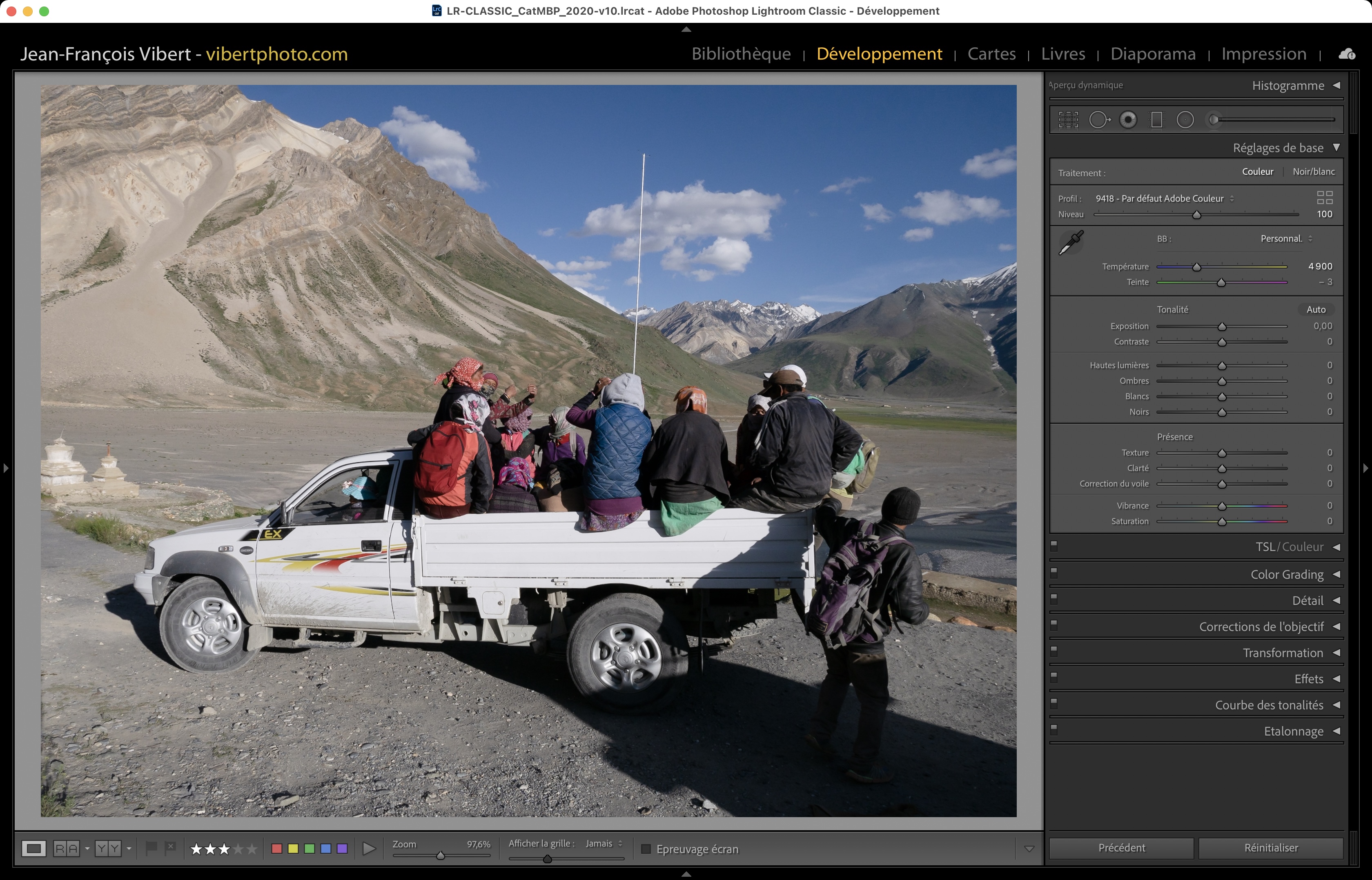
Task: Enable the Epreuvage écran checkbox
Action: [646, 849]
